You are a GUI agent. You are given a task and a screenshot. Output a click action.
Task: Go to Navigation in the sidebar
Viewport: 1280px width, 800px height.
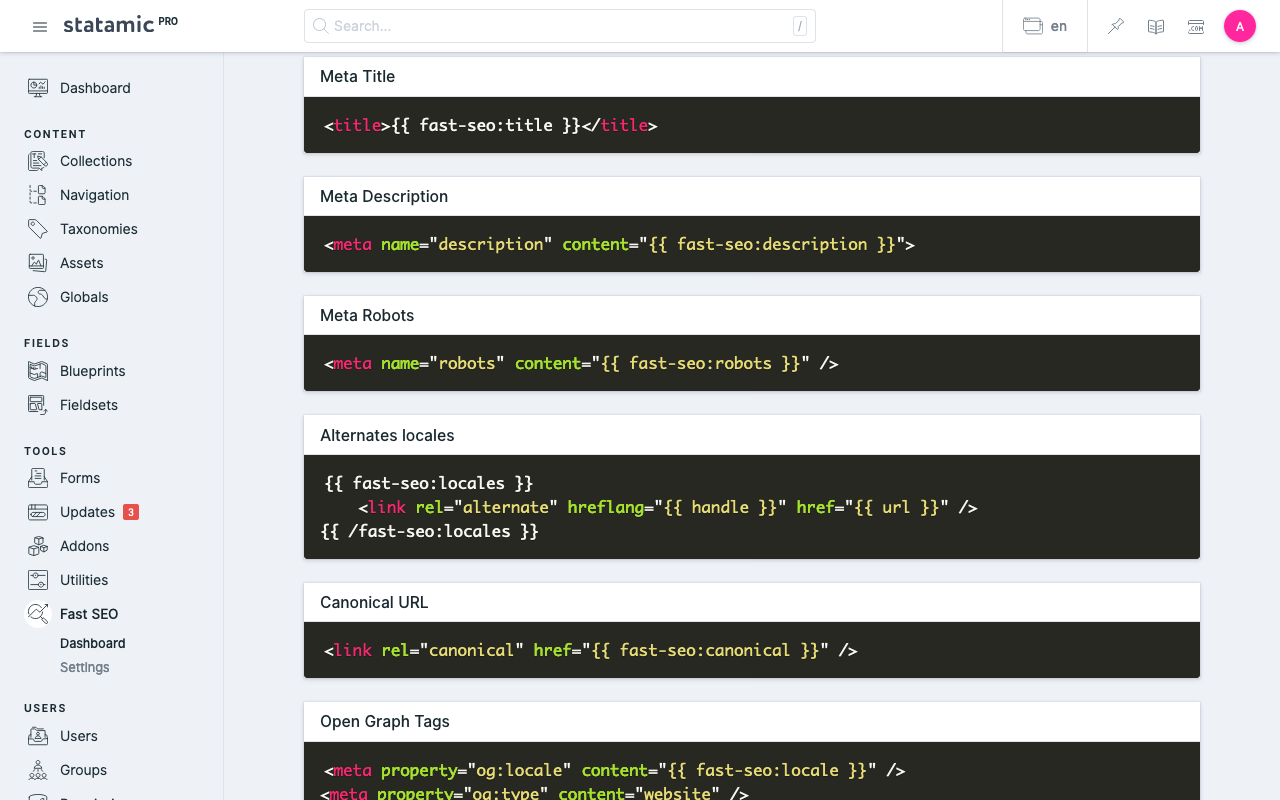click(94, 195)
